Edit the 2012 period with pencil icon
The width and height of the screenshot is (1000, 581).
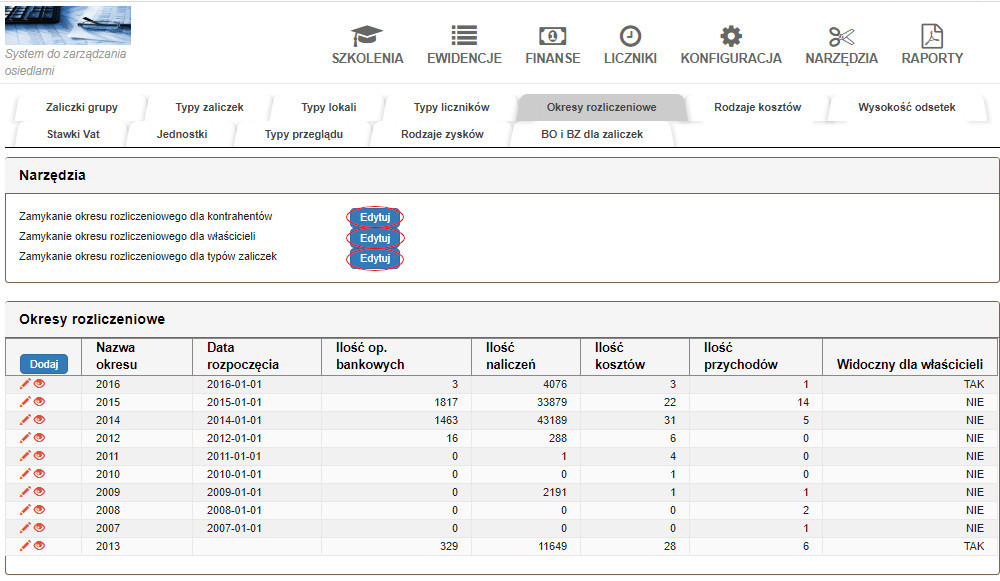pos(25,438)
